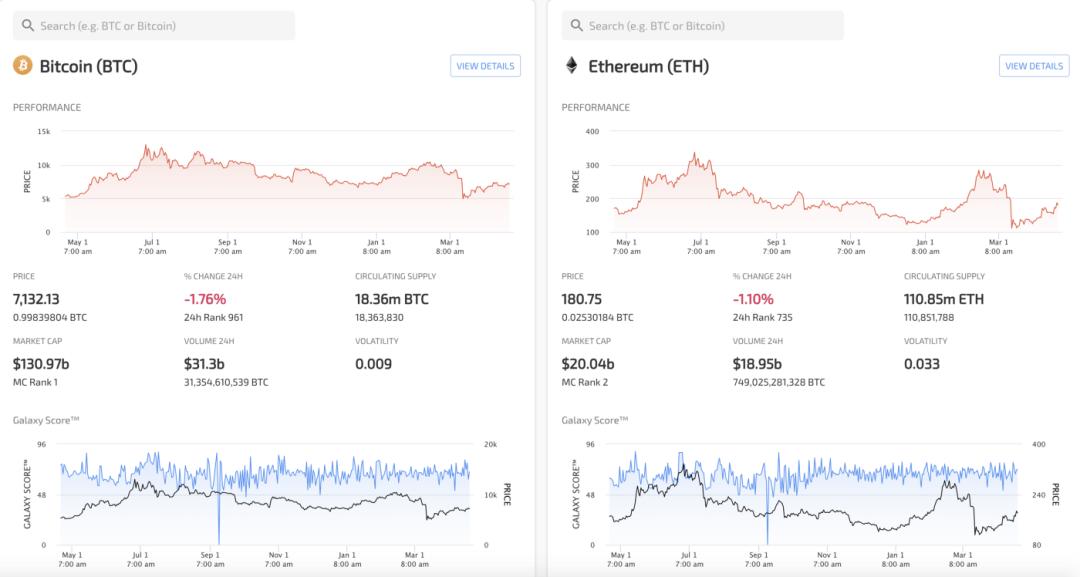Click the orange Bitcoin logo icon

click(x=23, y=65)
